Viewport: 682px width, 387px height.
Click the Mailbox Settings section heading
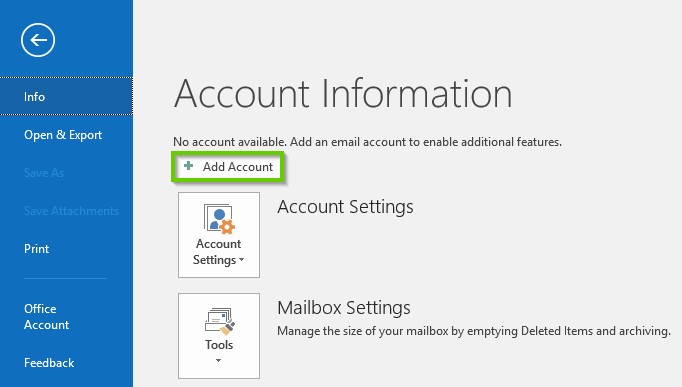coord(344,308)
